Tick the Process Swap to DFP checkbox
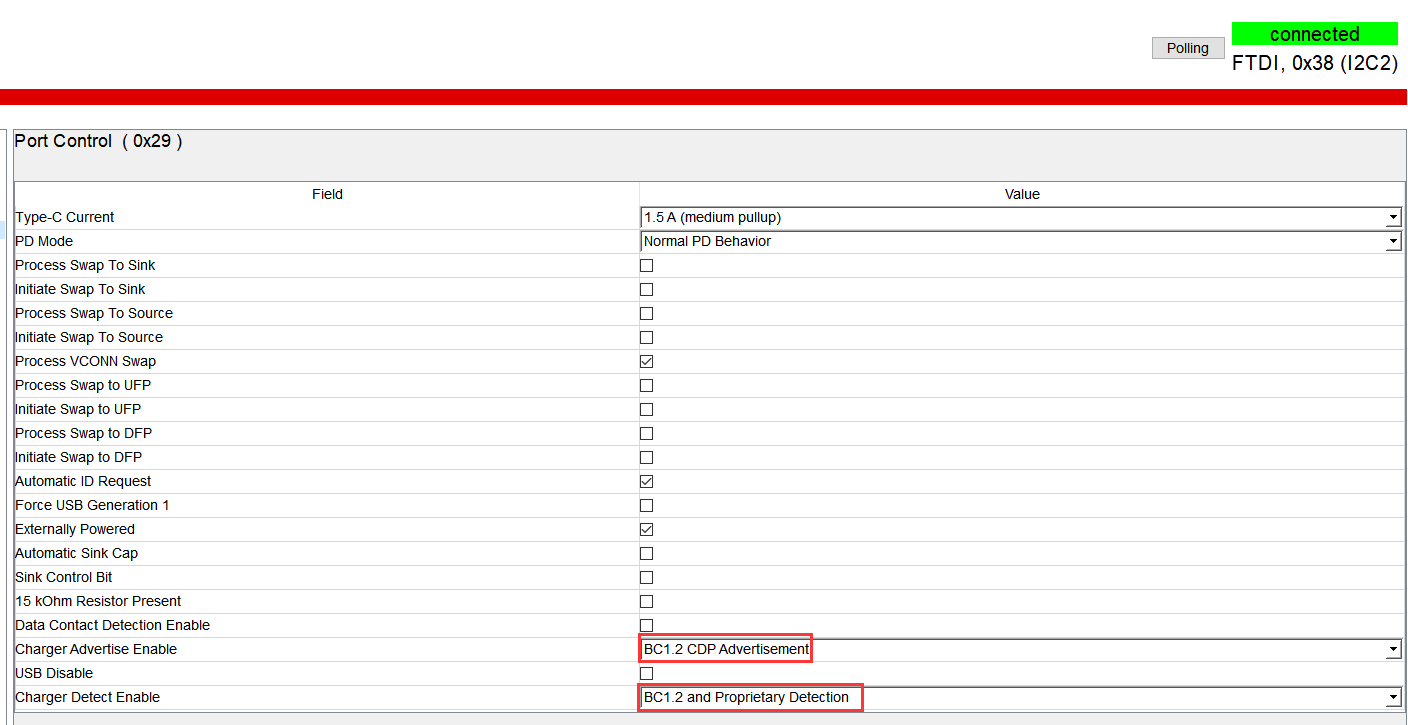The height and width of the screenshot is (725, 1408). [646, 433]
